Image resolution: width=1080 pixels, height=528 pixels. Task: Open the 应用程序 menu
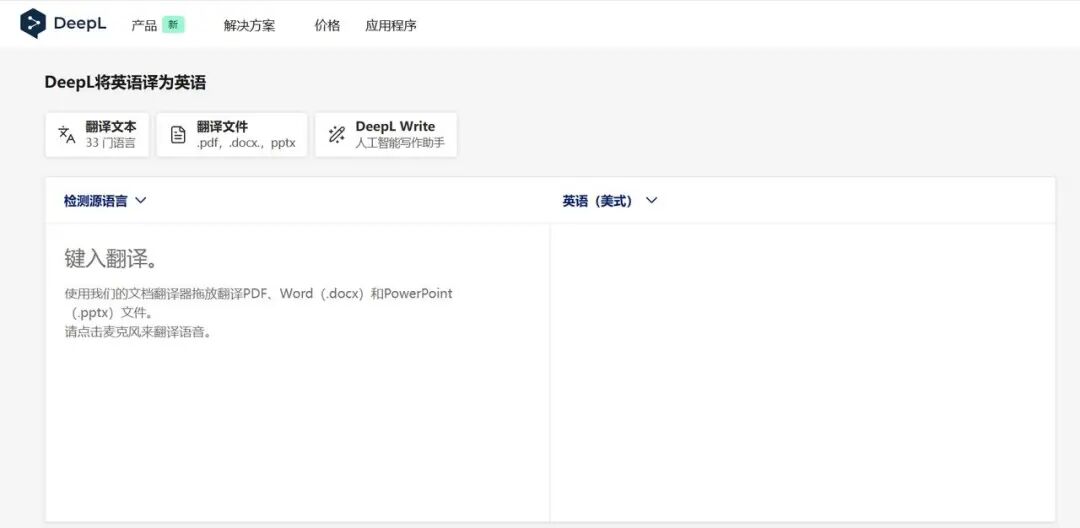[391, 25]
